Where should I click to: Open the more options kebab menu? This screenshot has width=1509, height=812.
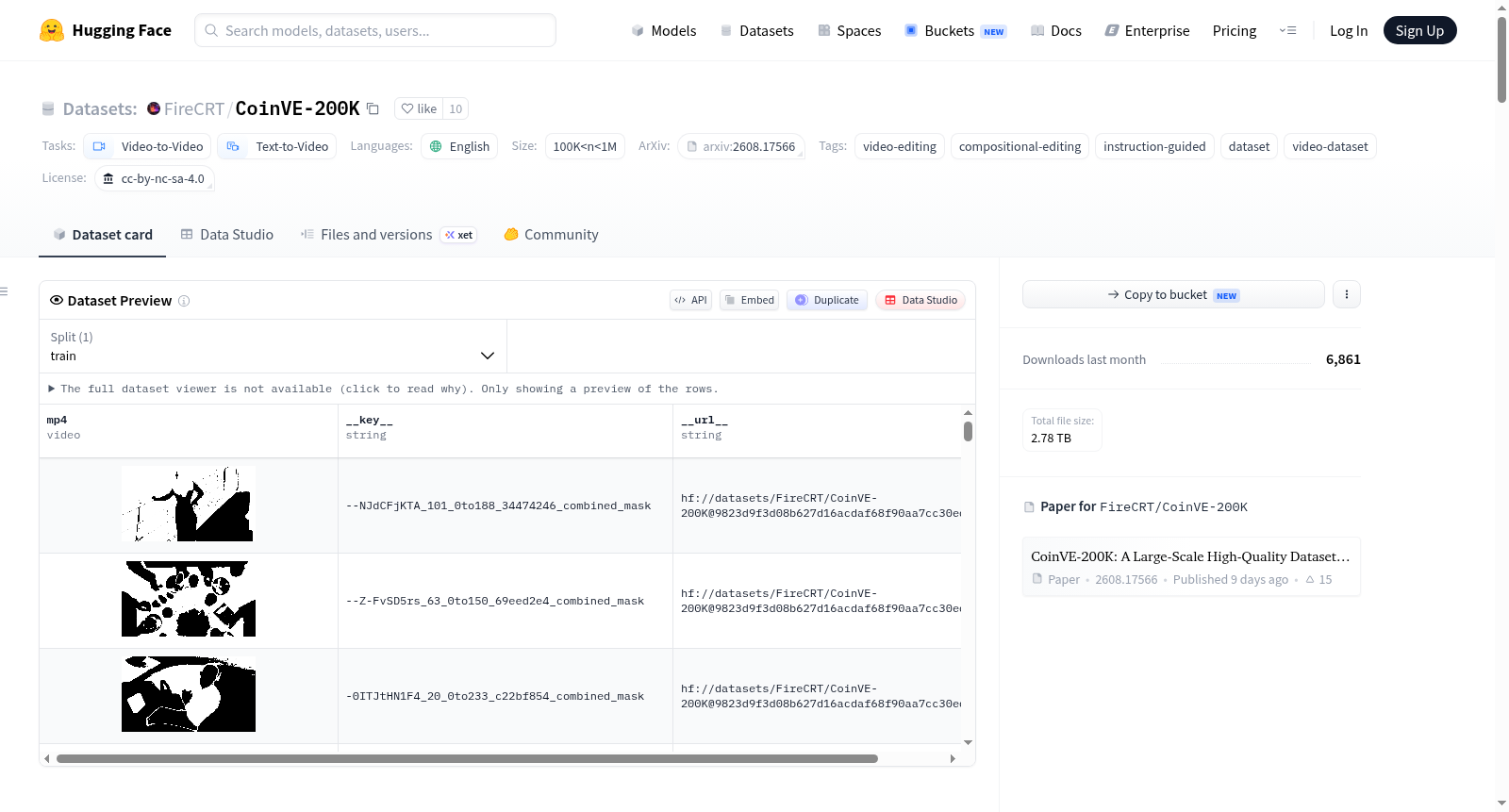coord(1347,294)
